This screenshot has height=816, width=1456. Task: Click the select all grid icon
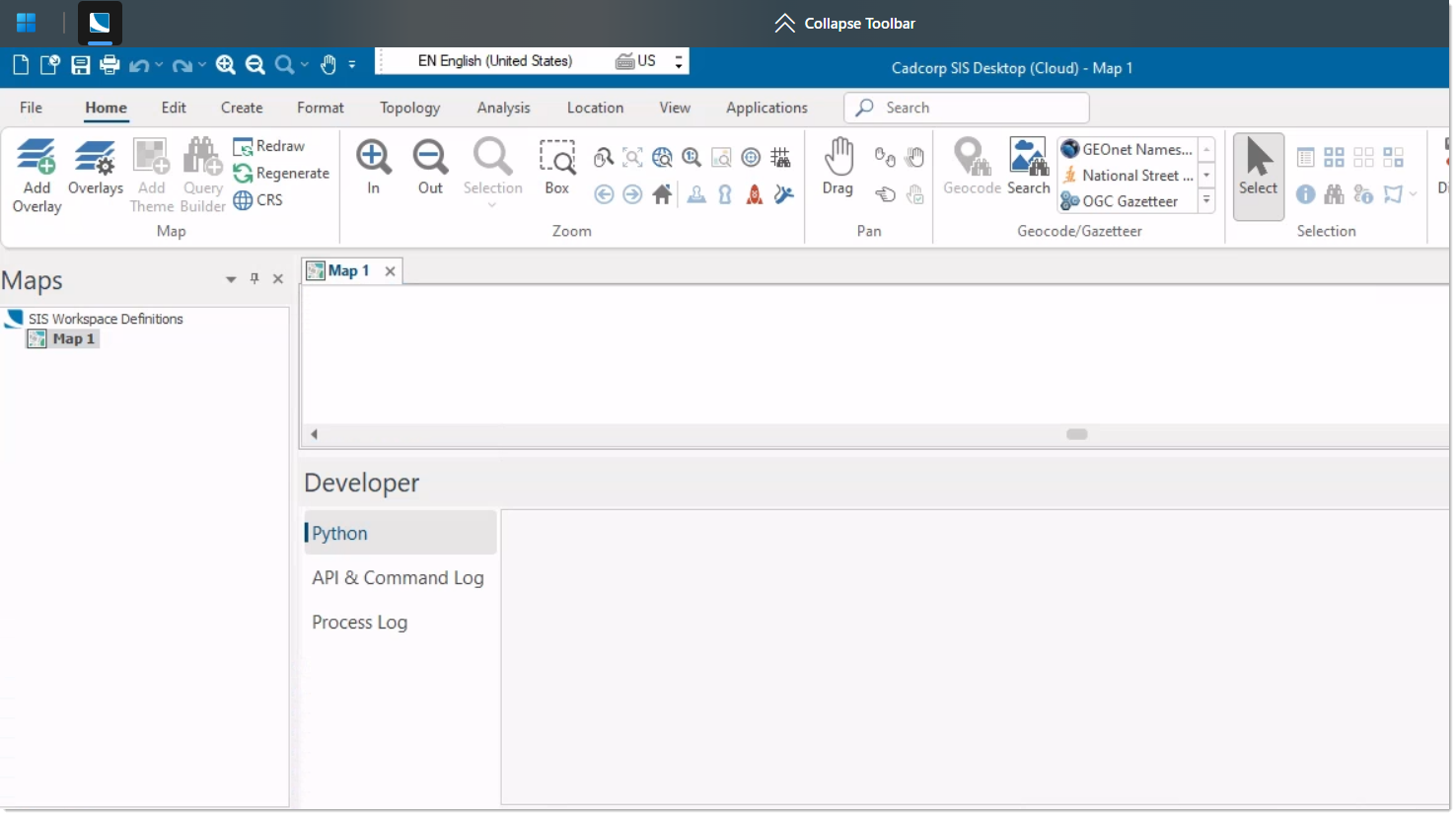pyautogui.click(x=1334, y=158)
